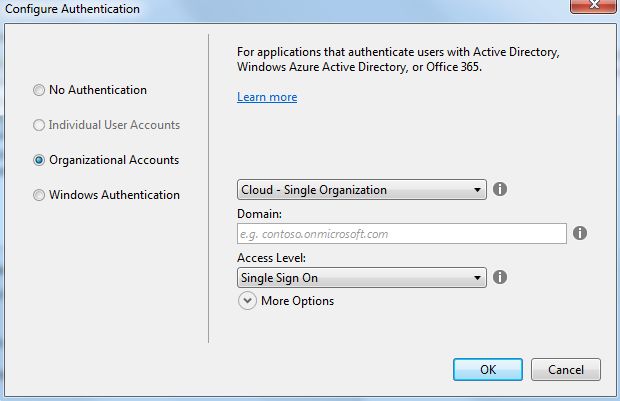
Task: Select the Organizational Accounts radio button
Action: tap(40, 160)
